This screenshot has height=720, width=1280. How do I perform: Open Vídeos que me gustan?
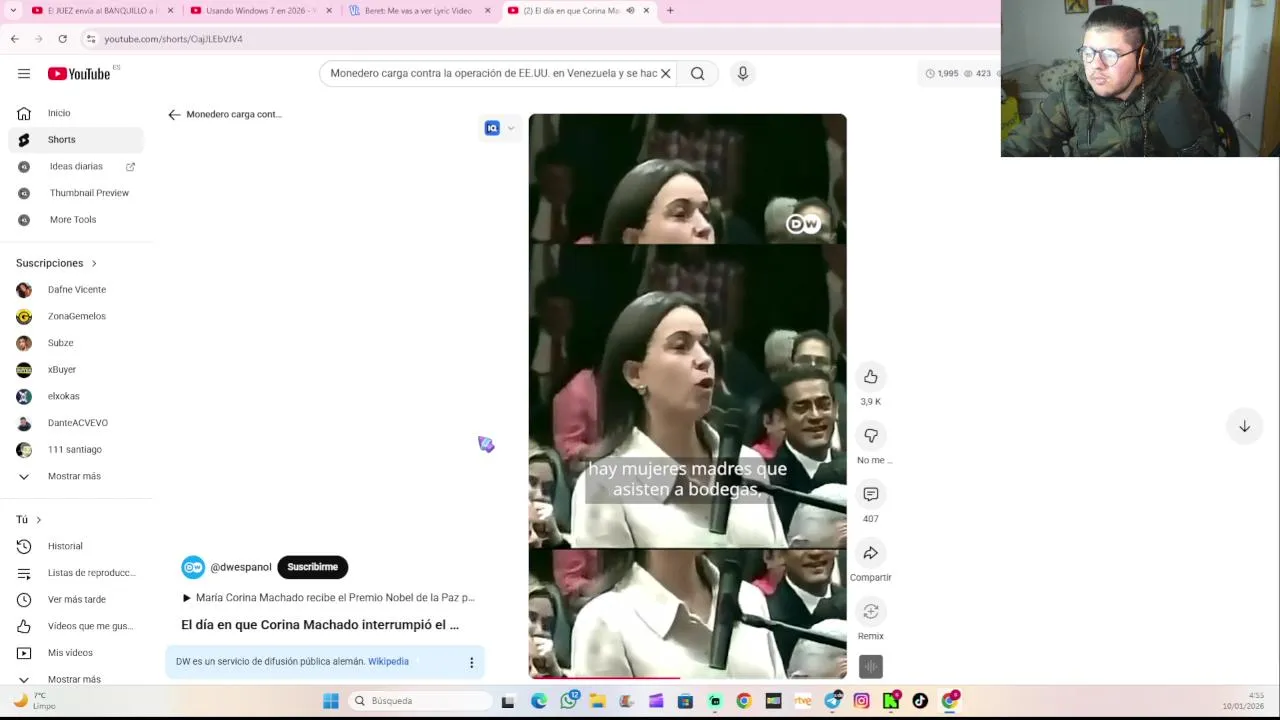pyautogui.click(x=76, y=626)
